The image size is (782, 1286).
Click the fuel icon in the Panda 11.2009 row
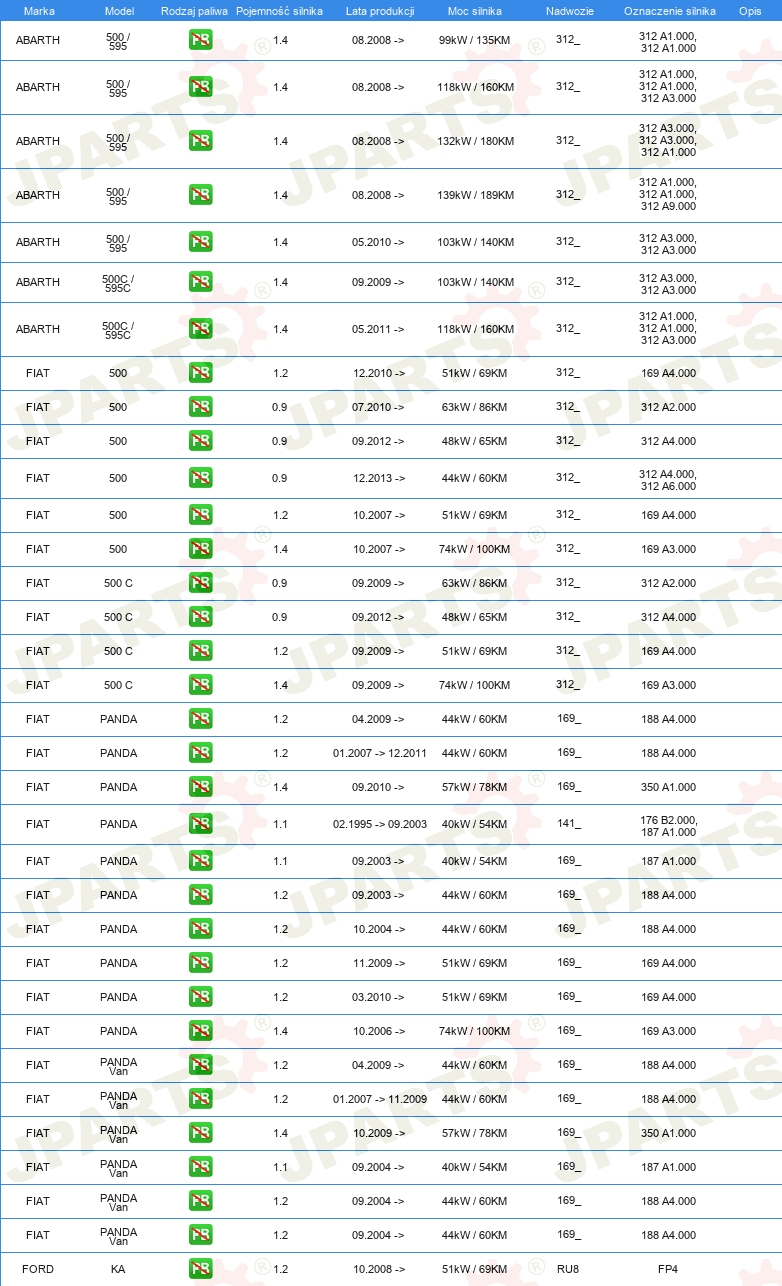point(200,963)
